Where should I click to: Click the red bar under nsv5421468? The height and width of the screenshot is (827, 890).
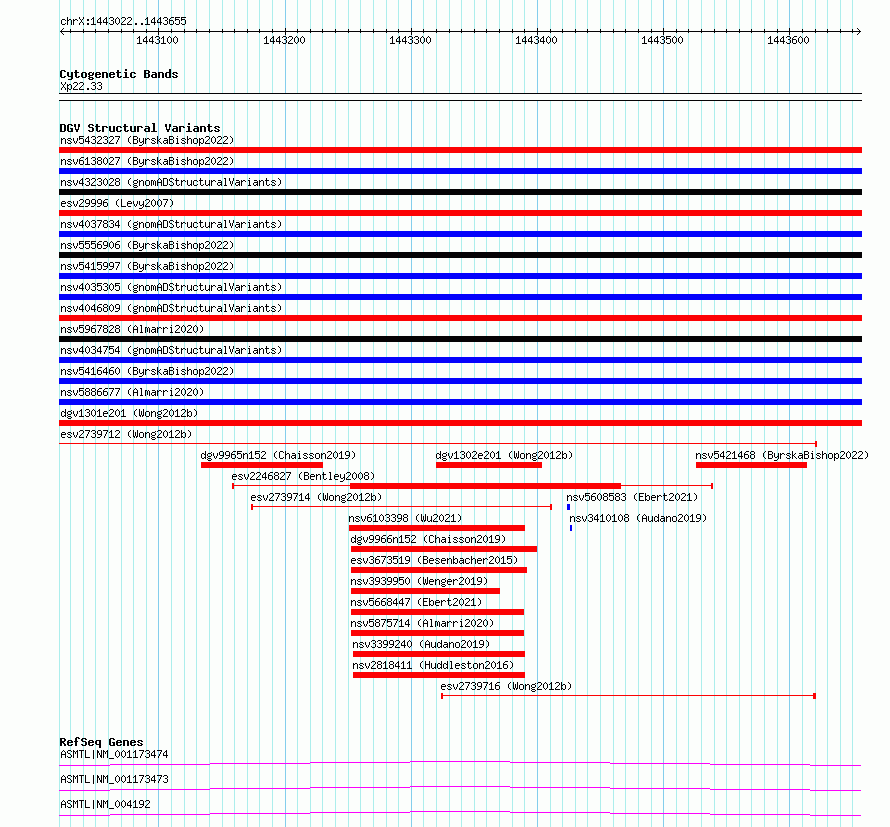pyautogui.click(x=751, y=465)
